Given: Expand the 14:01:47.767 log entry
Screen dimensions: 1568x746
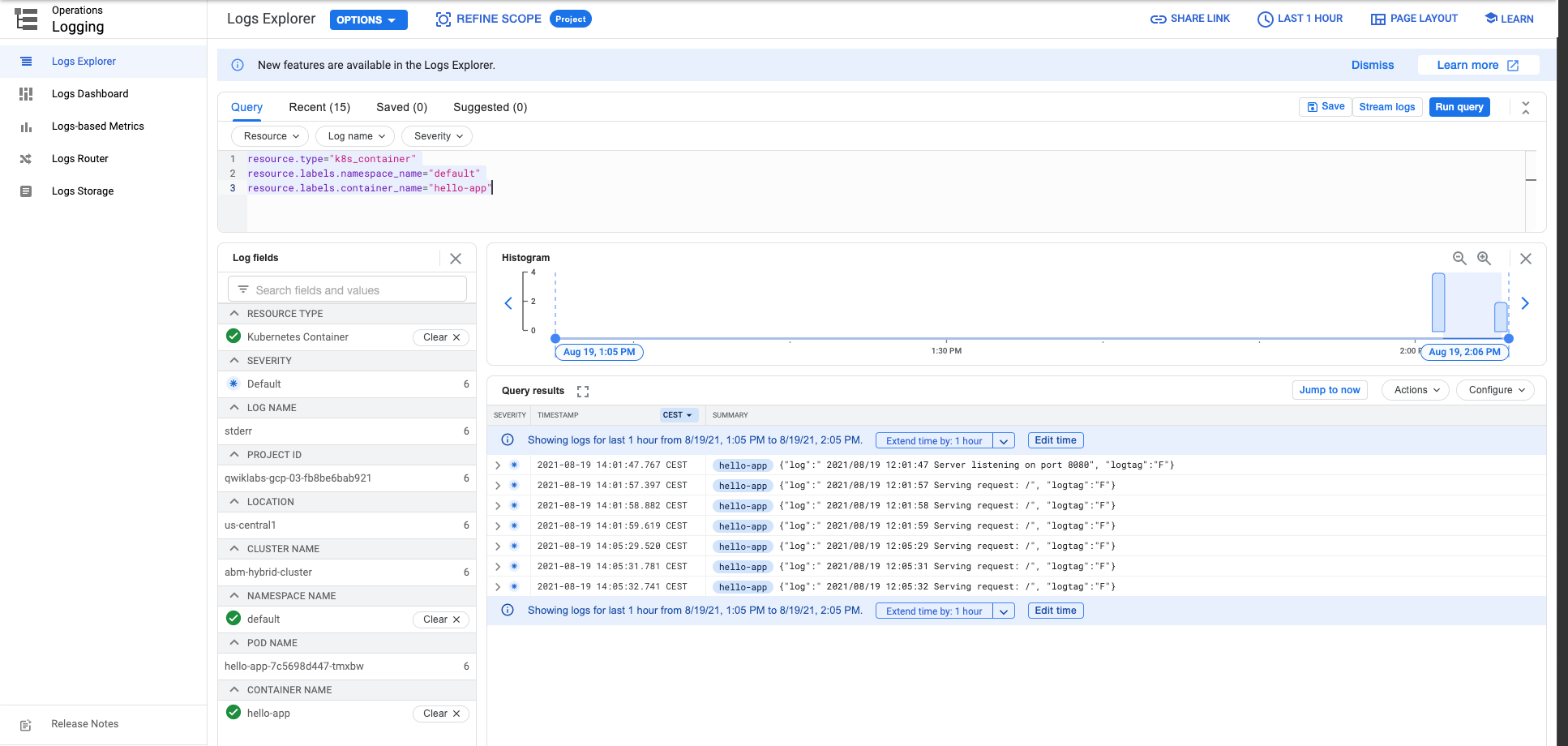Looking at the screenshot, I should pos(498,465).
